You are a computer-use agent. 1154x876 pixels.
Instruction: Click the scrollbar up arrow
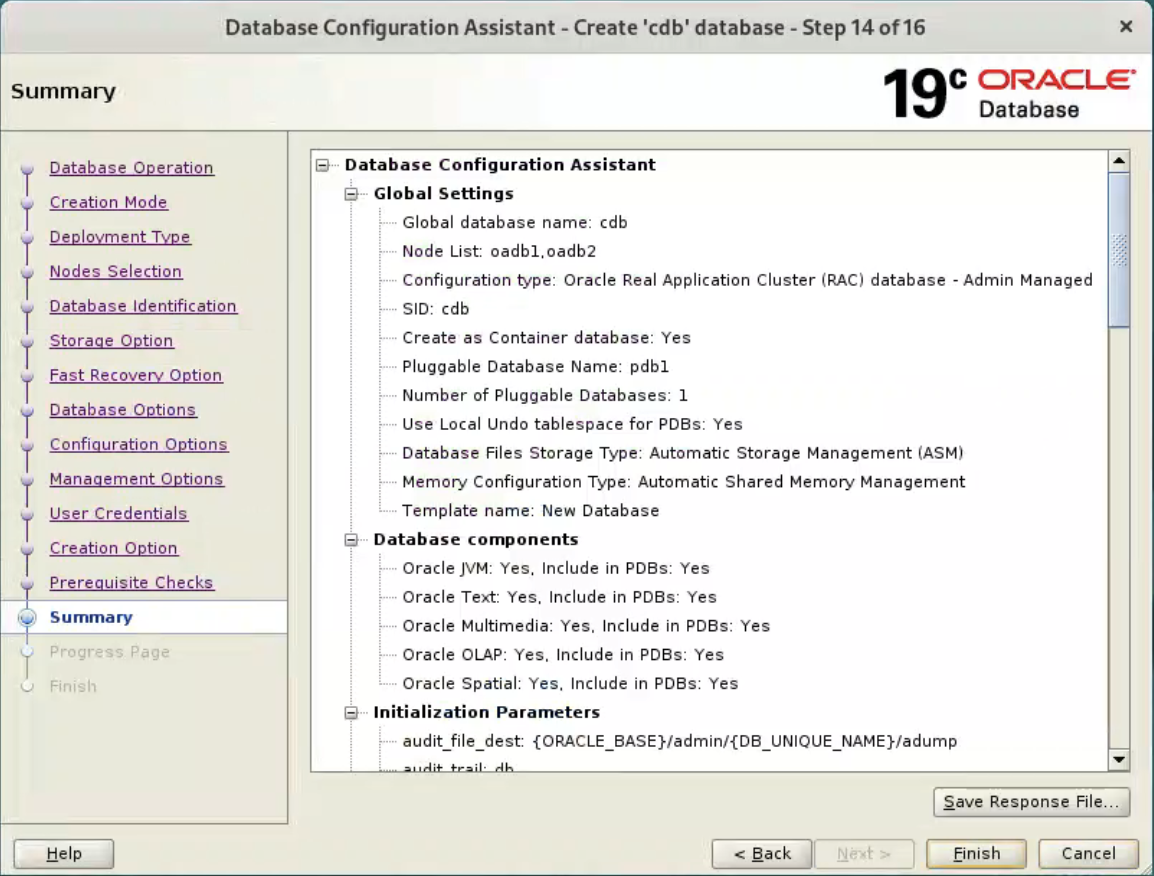click(x=1119, y=161)
